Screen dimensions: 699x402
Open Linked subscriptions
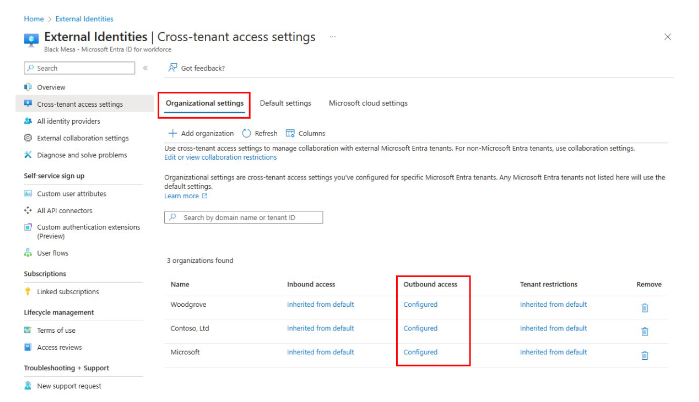[68, 291]
